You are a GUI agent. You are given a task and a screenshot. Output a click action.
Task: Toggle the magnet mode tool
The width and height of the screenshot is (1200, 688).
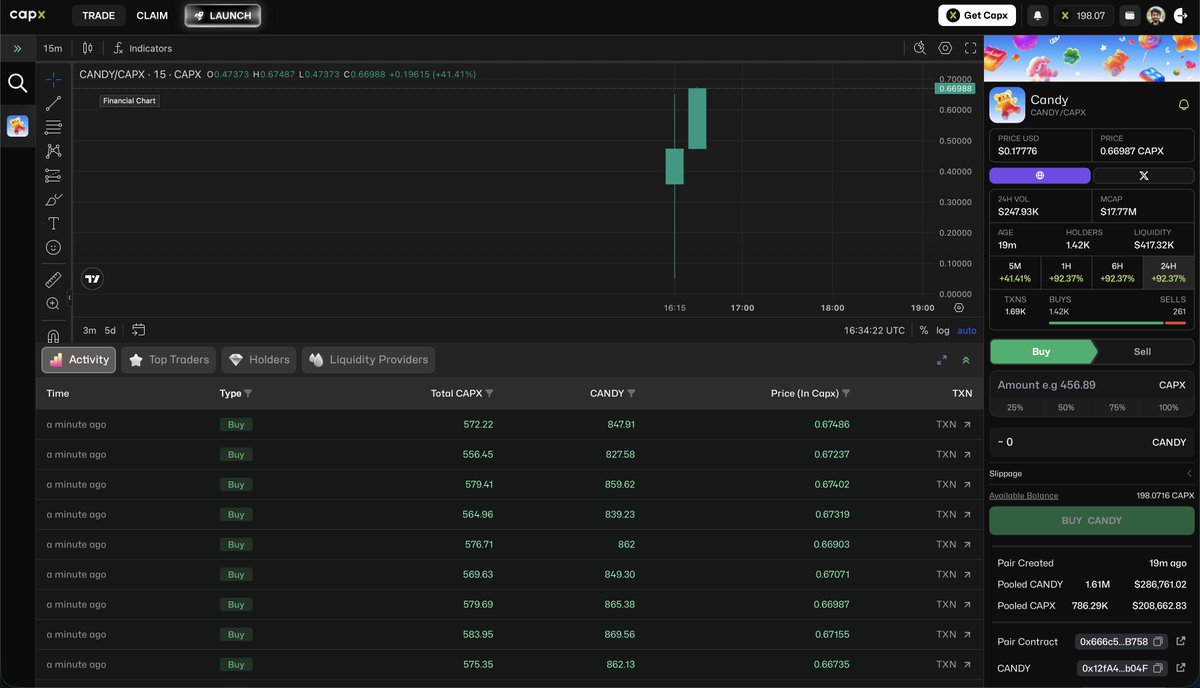(54, 336)
